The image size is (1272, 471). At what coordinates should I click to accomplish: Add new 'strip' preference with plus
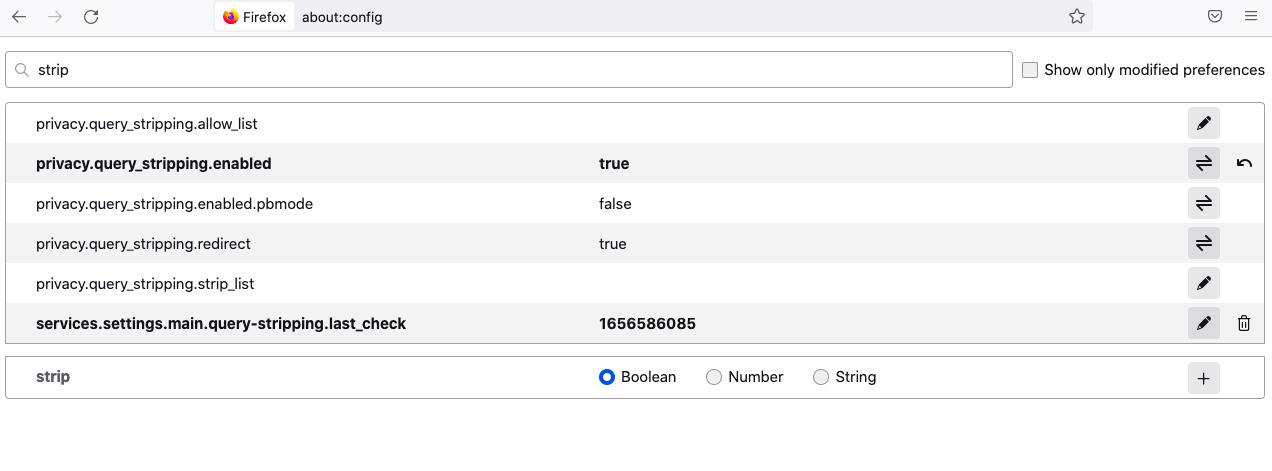click(1204, 378)
